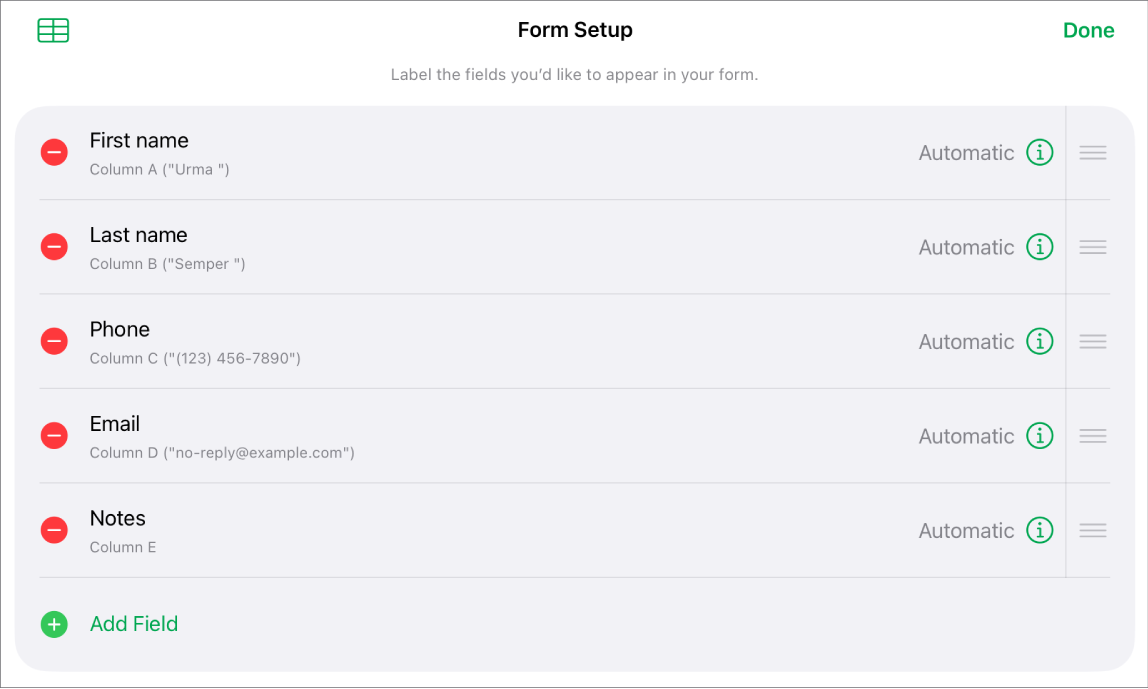Open format info for the Phone field
This screenshot has height=689, width=1148.
pyautogui.click(x=1040, y=341)
